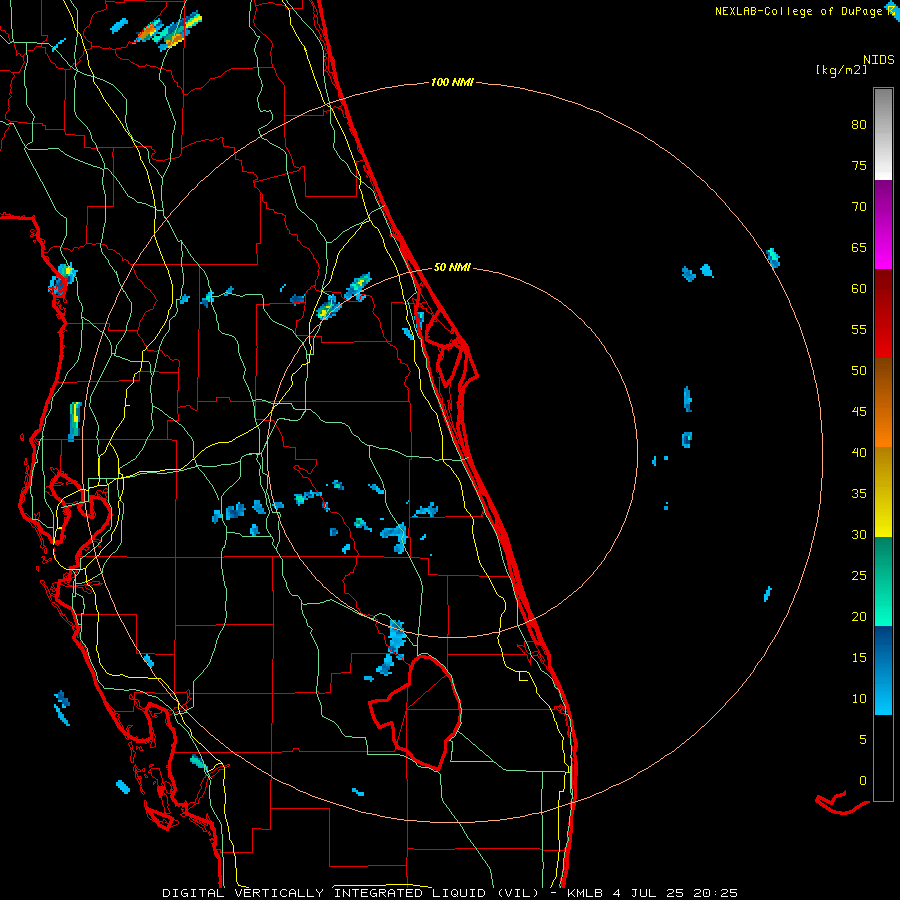The image size is (900, 900).
Task: Pick the dark red segment of the color bar
Action: click(x=883, y=314)
